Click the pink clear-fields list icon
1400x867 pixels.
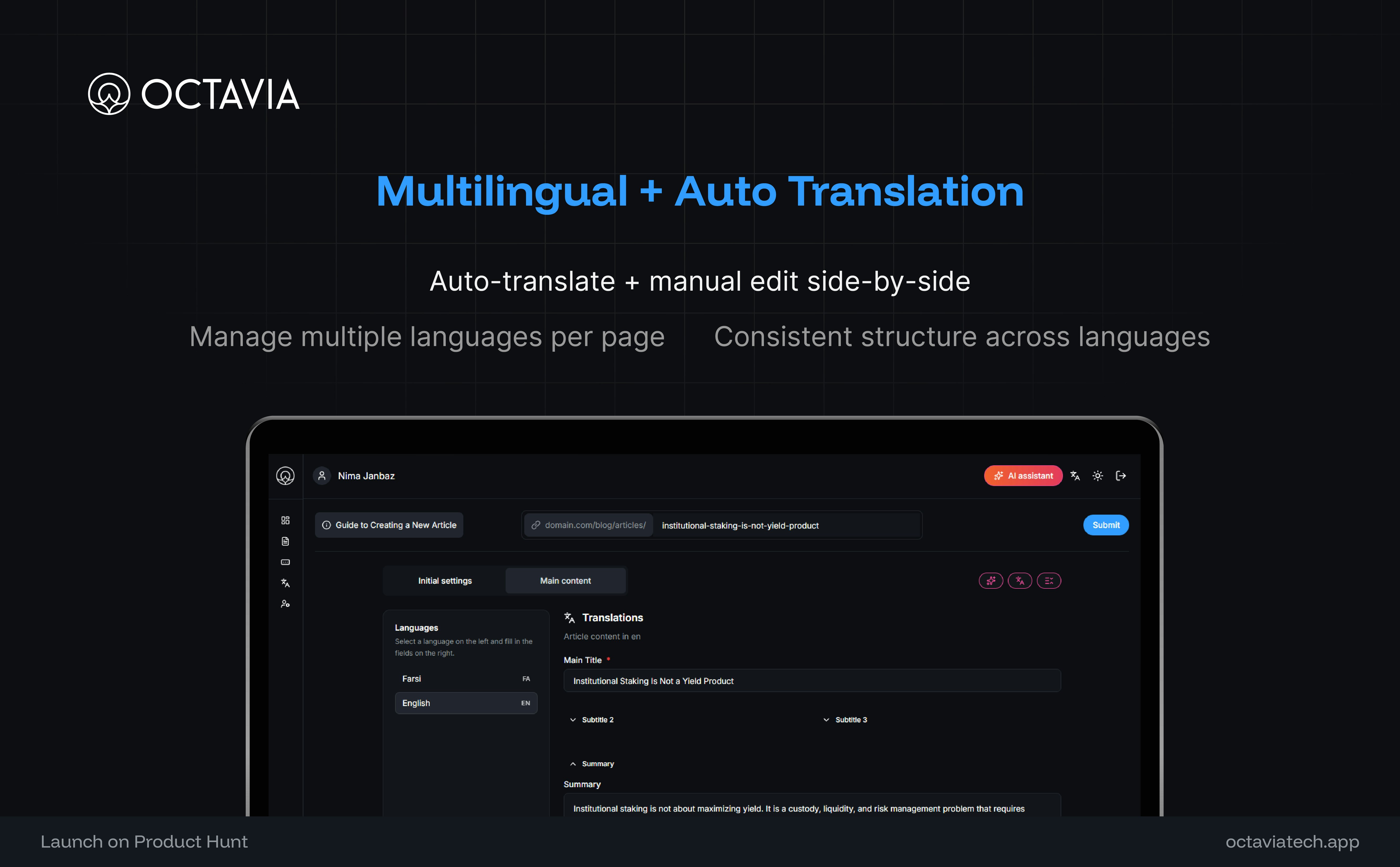click(x=1048, y=581)
